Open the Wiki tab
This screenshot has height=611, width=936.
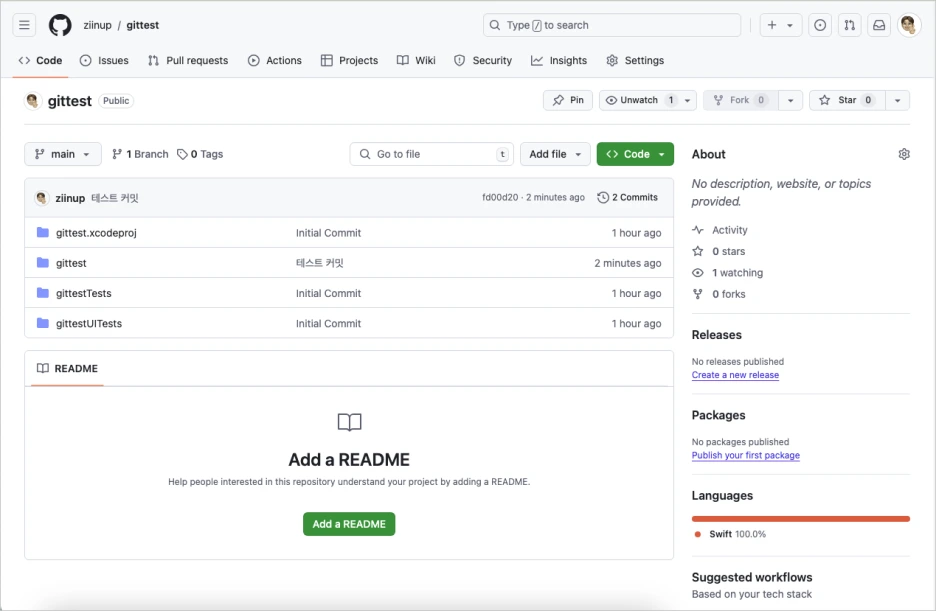tap(416, 60)
